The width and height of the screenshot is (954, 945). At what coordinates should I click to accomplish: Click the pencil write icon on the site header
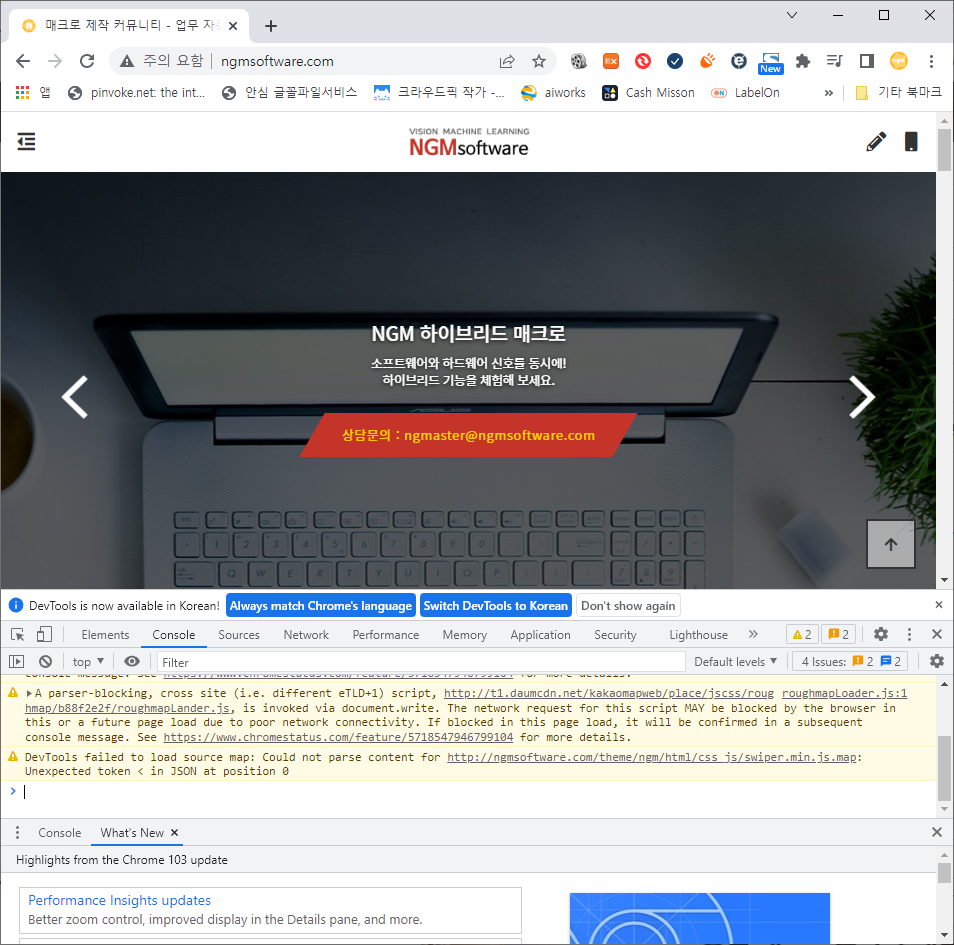coord(876,142)
